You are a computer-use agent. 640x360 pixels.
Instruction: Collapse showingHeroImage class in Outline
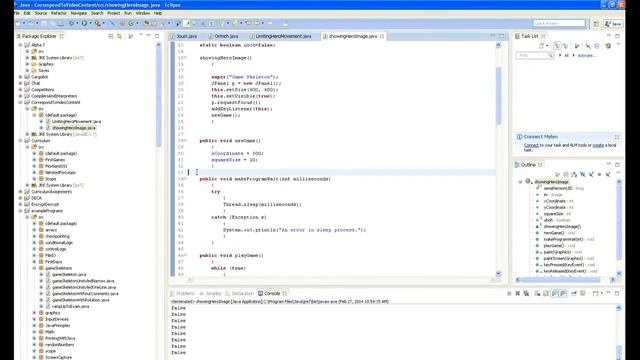(x=520, y=182)
